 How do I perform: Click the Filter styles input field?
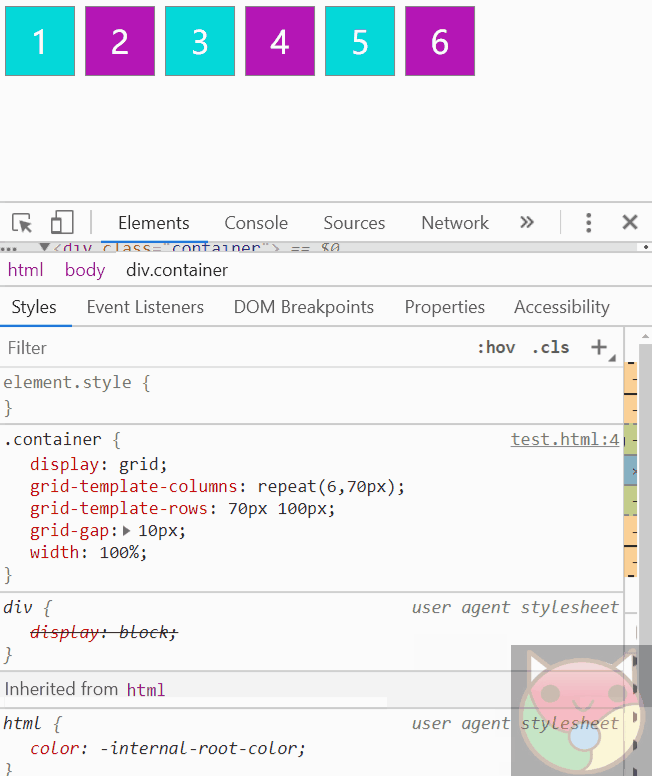click(x=238, y=347)
